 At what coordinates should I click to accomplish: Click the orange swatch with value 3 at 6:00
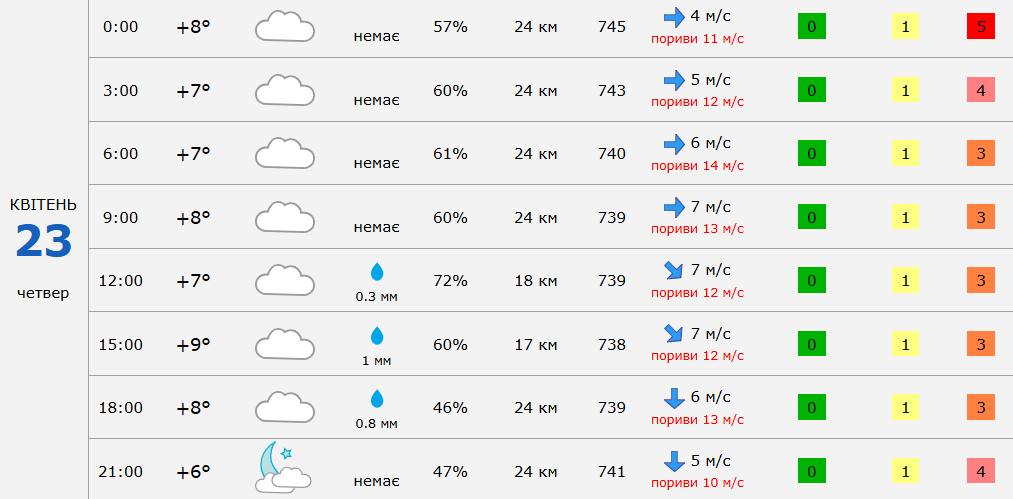click(981, 154)
